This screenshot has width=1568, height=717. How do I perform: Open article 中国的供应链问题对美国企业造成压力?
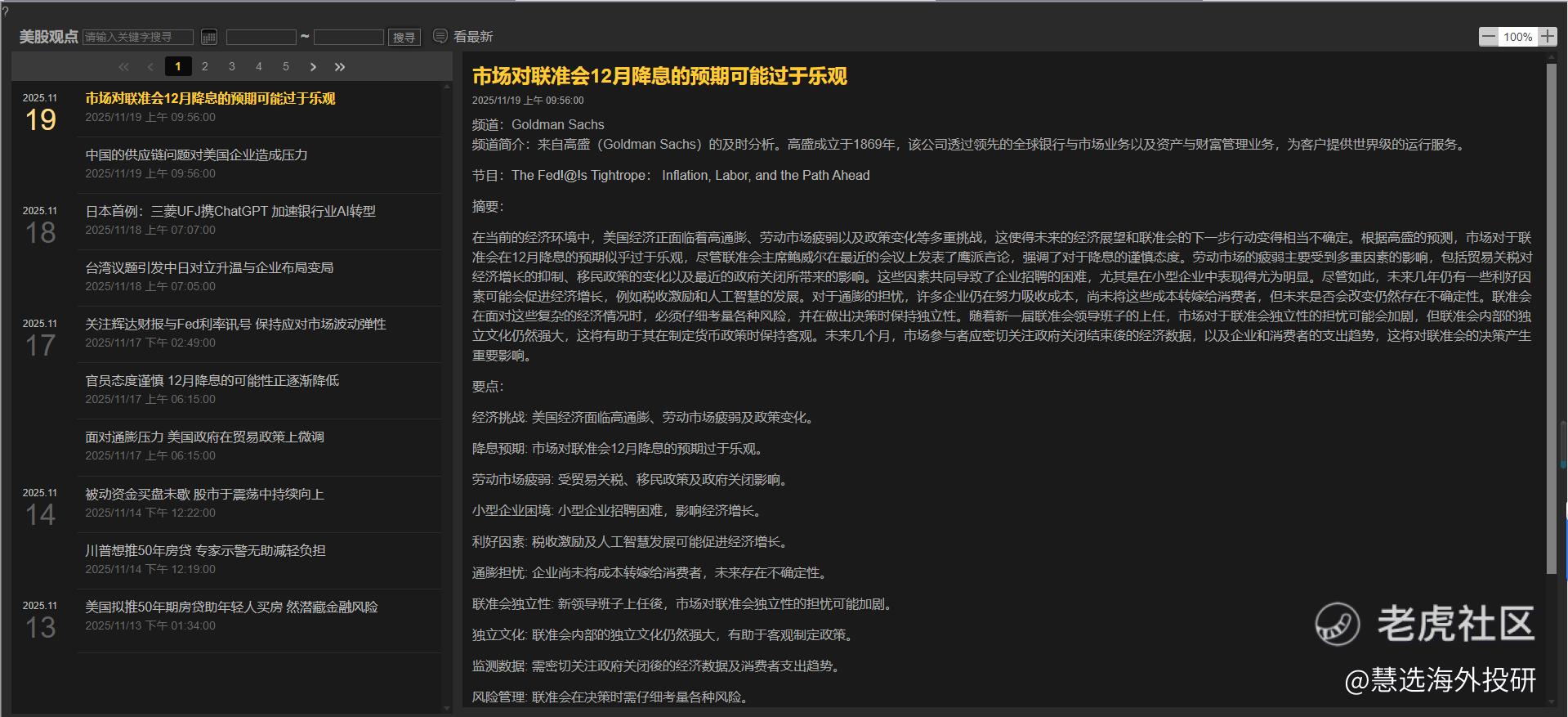197,155
